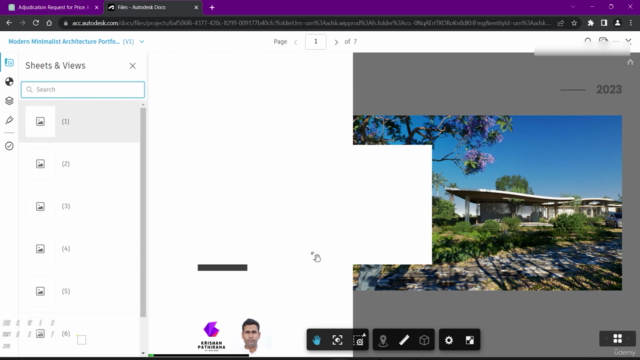Open the viewer more options ellipsis
The width and height of the screenshot is (640, 360).
[x=616, y=41]
